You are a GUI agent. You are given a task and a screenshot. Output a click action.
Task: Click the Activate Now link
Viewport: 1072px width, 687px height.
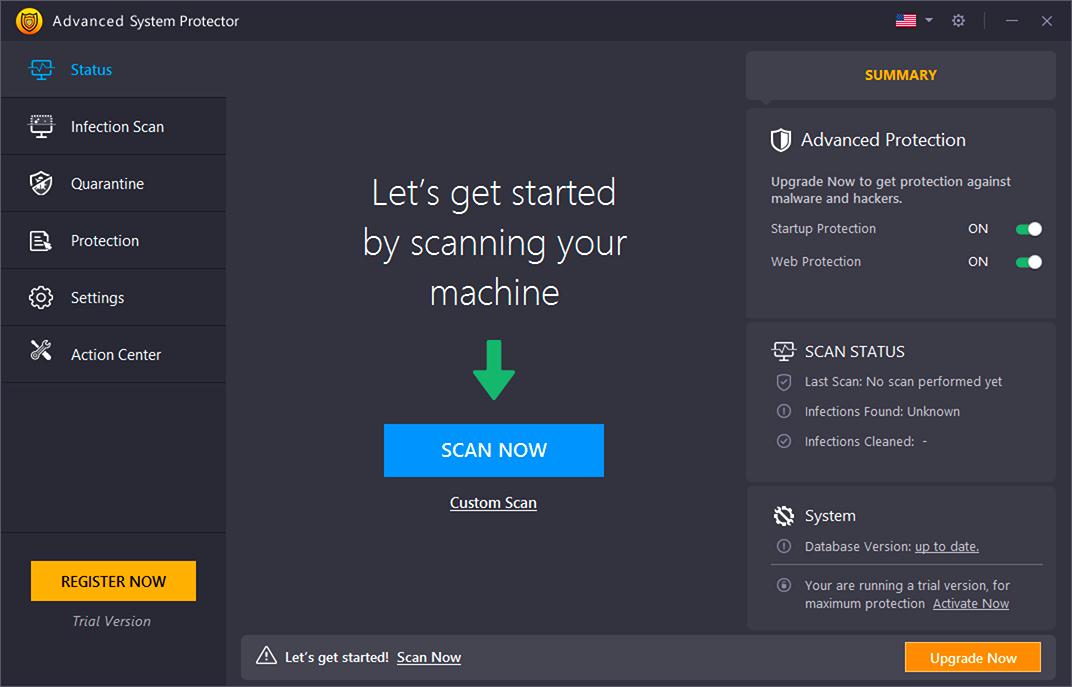coord(970,604)
